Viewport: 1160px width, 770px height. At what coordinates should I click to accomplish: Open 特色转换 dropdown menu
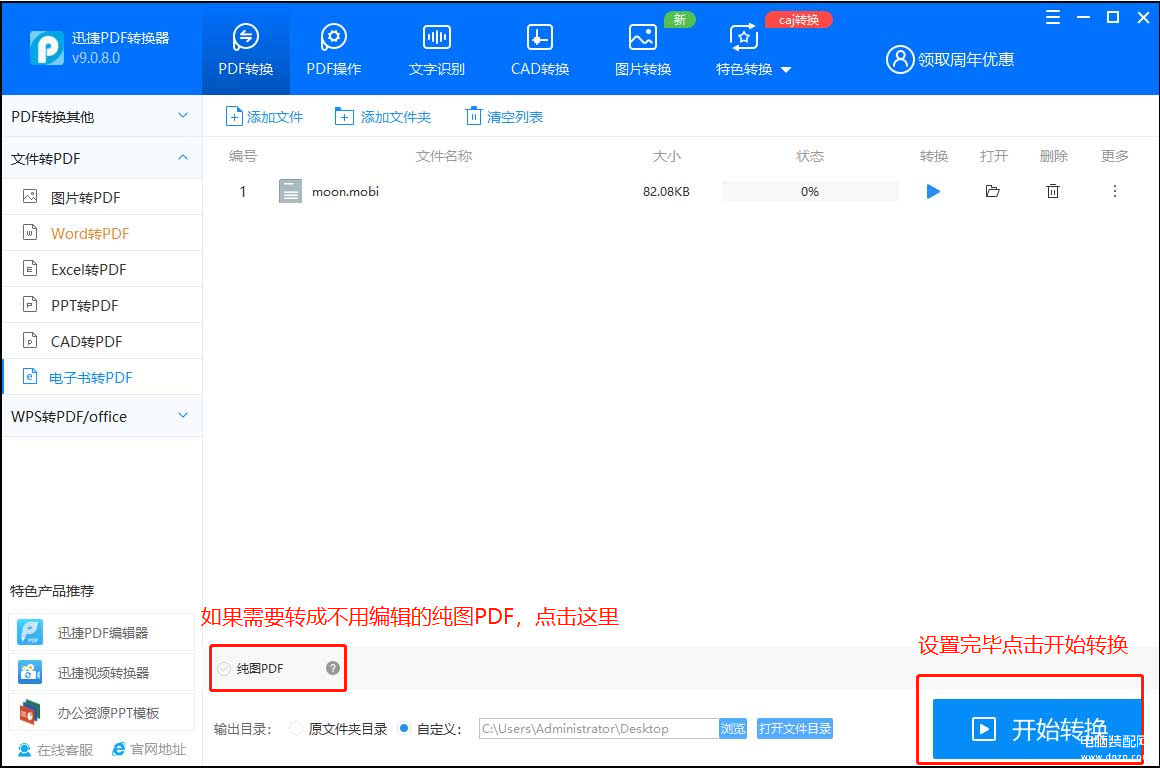click(753, 50)
